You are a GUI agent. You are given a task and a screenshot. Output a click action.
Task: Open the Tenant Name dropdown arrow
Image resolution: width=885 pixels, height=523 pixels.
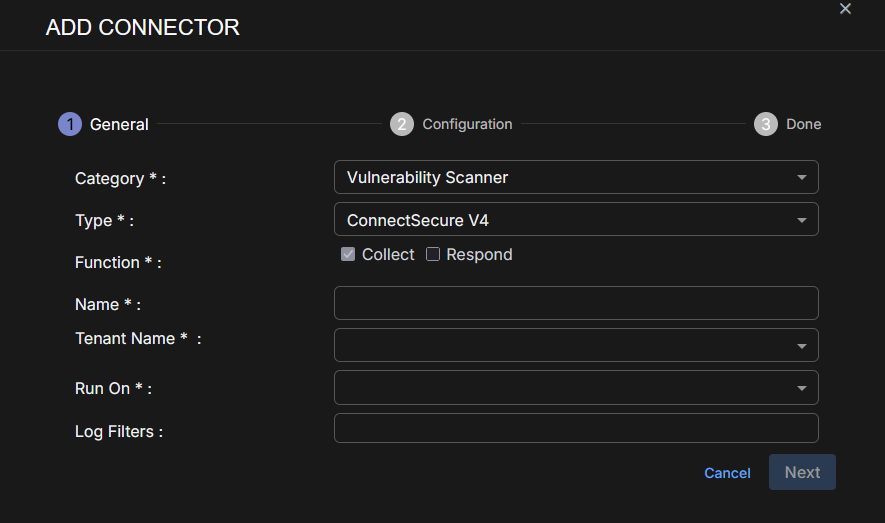click(x=801, y=346)
